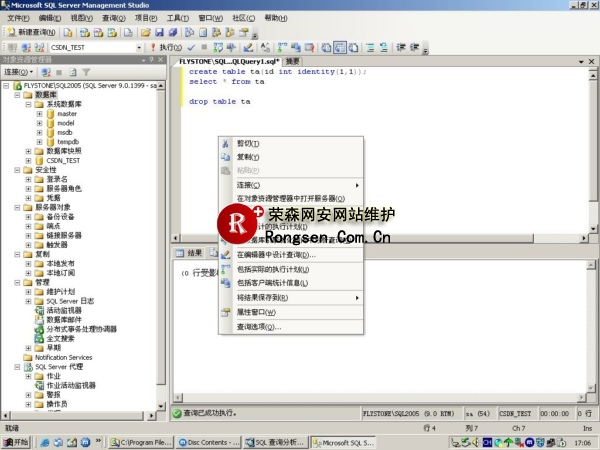Collapse the 数据库 folder node
This screenshot has height=450, width=600.
point(17,95)
